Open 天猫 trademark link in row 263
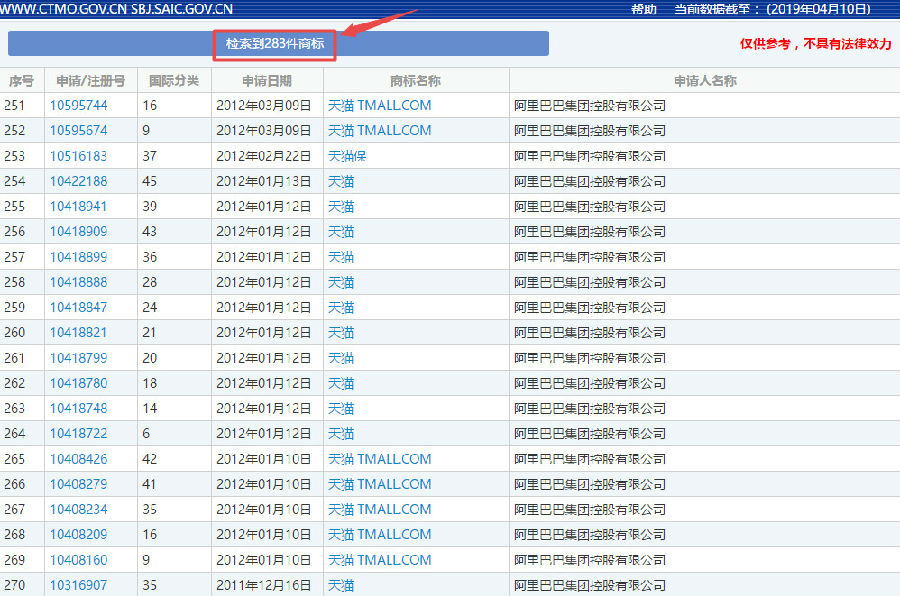The image size is (900, 596). click(x=341, y=409)
